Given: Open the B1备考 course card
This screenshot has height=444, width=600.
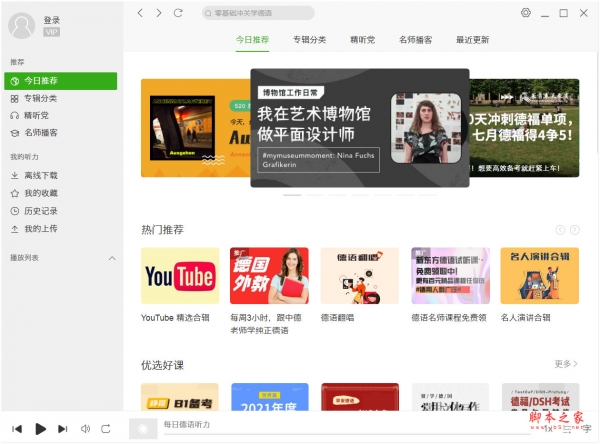Looking at the screenshot, I should click(x=180, y=397).
